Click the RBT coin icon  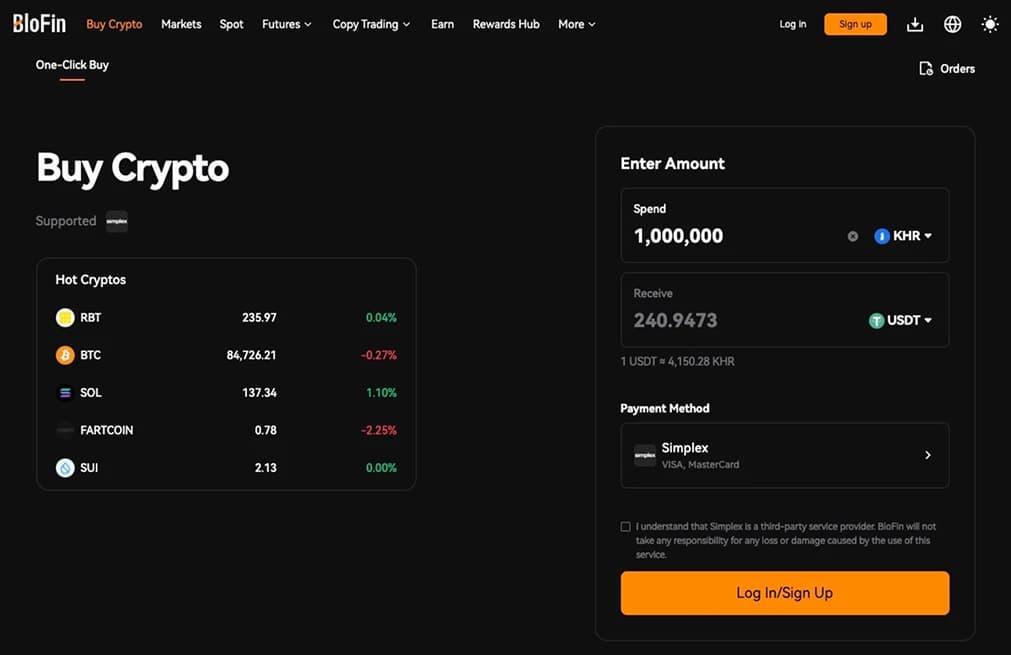click(x=65, y=318)
